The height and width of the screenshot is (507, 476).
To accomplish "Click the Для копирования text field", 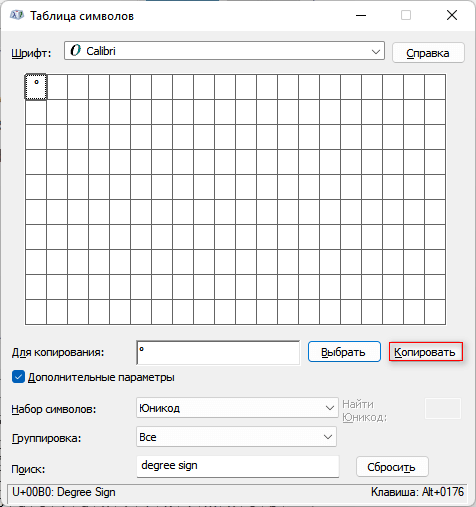I will [218, 352].
